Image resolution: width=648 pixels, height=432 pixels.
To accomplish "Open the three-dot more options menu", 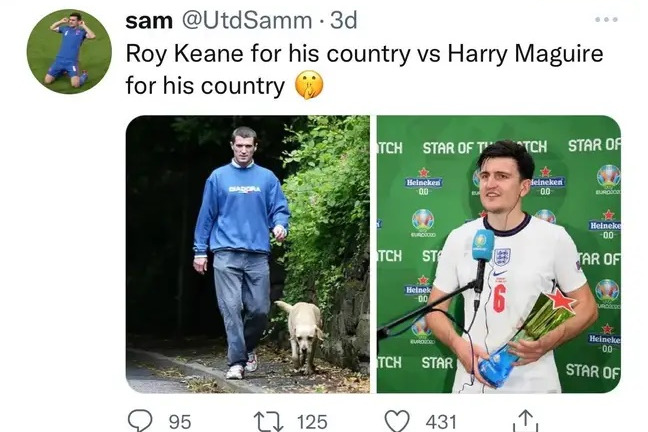I will (606, 19).
